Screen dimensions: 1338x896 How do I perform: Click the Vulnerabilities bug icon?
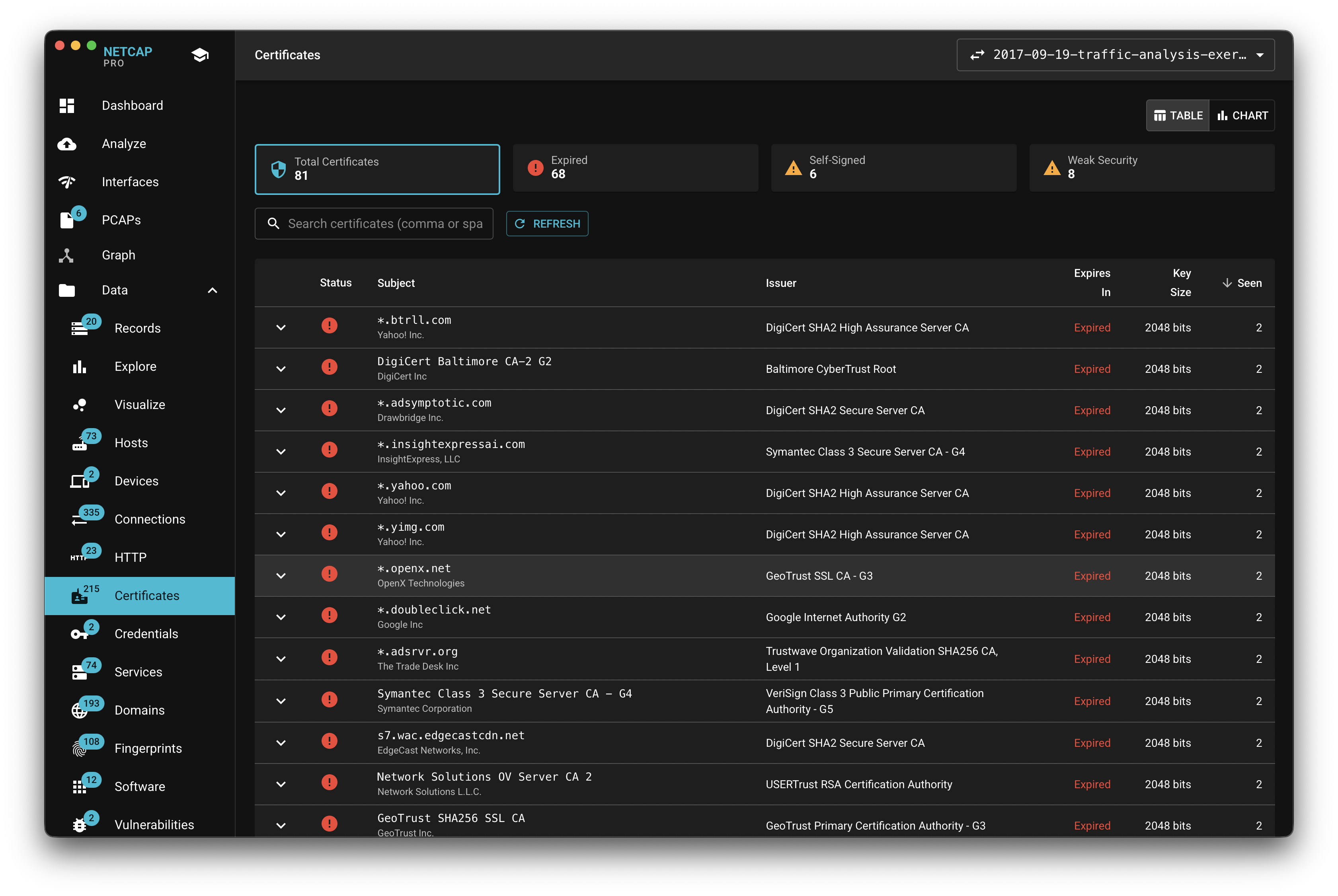tap(80, 825)
